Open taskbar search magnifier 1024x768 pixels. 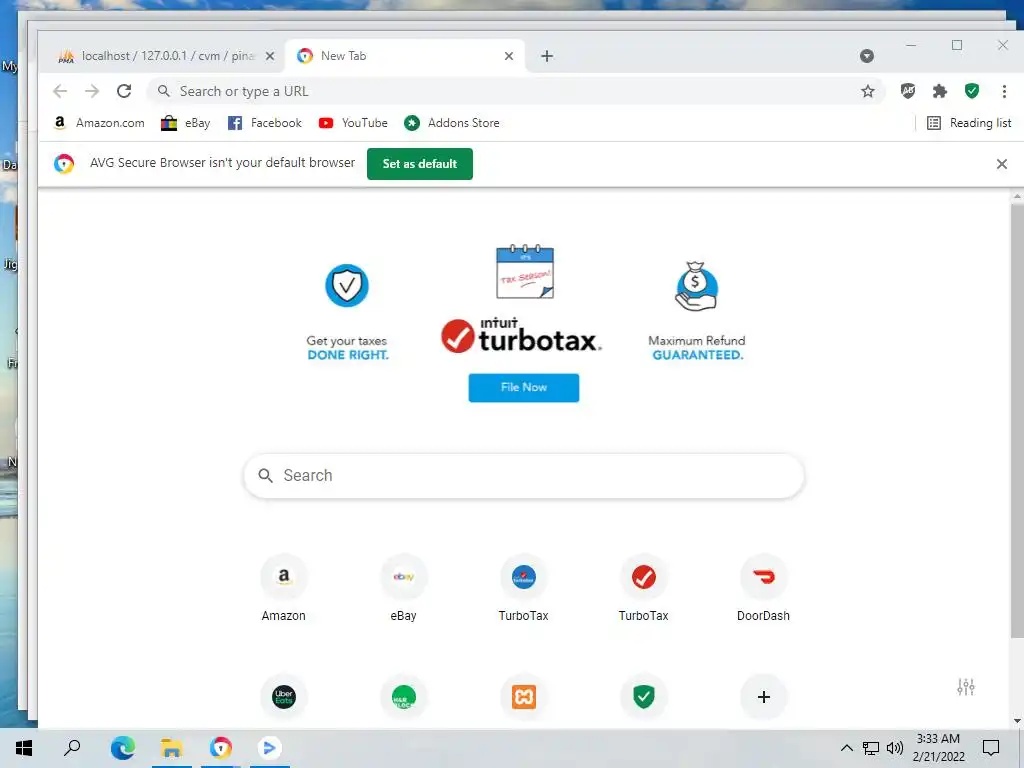tap(72, 748)
